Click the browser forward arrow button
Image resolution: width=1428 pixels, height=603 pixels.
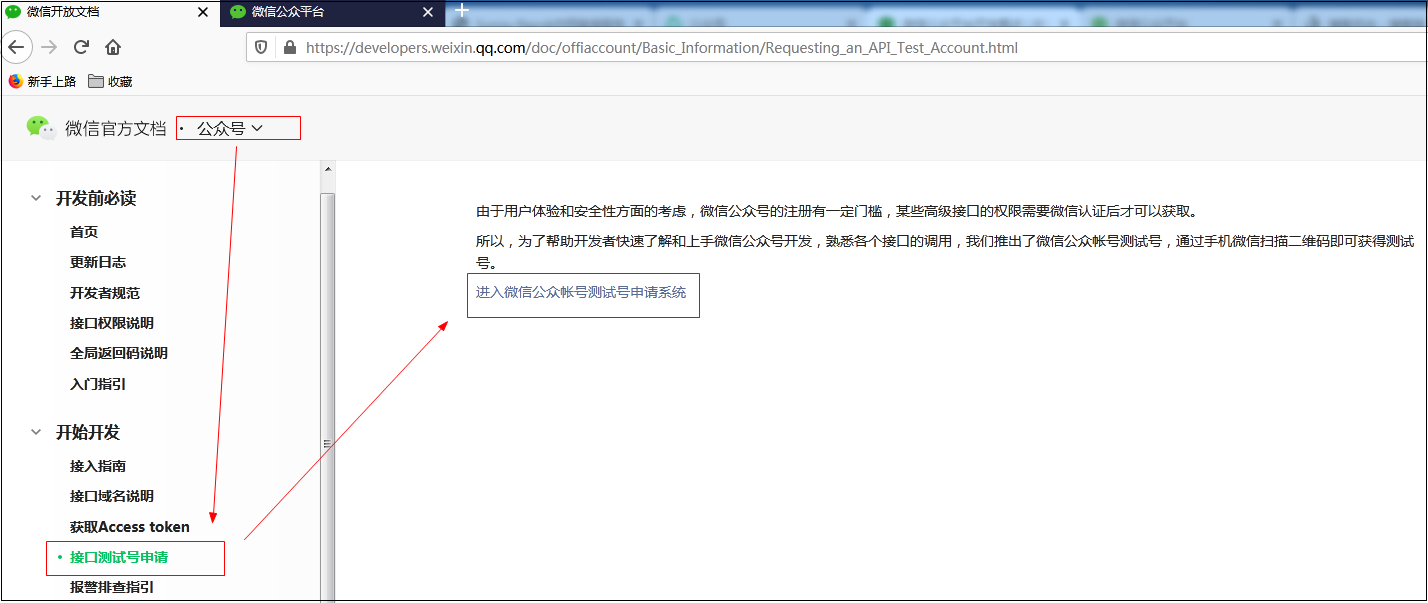click(49, 47)
